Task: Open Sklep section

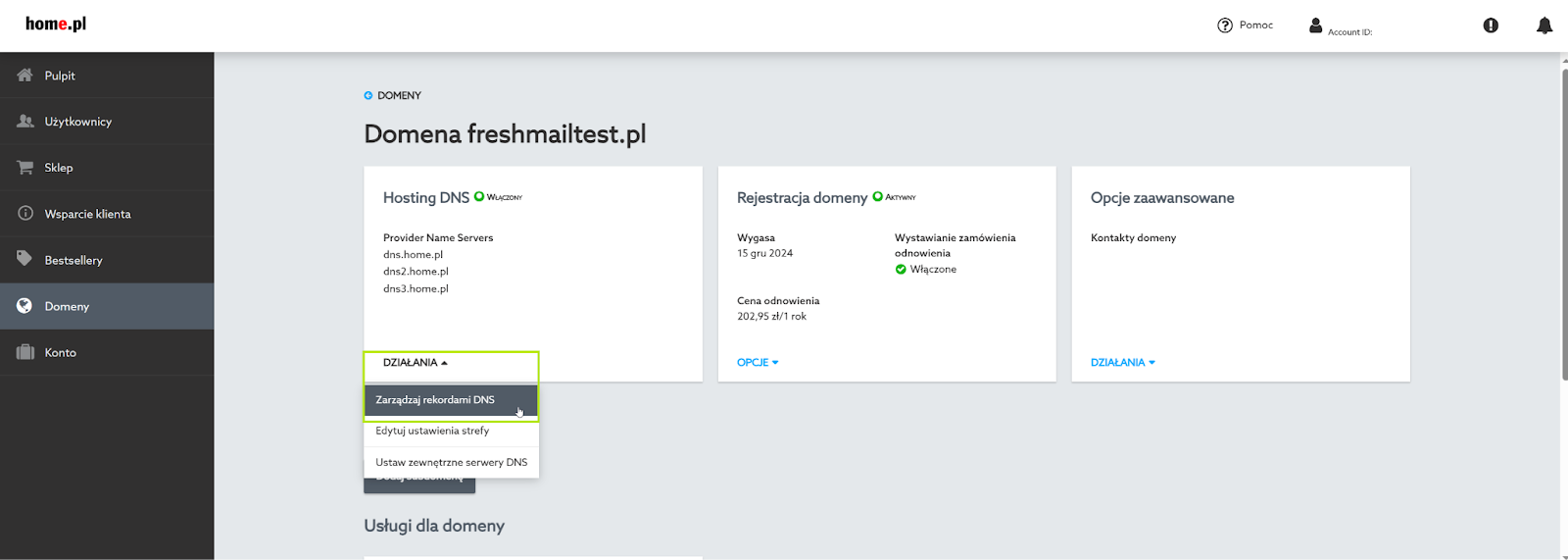Action: [107, 168]
